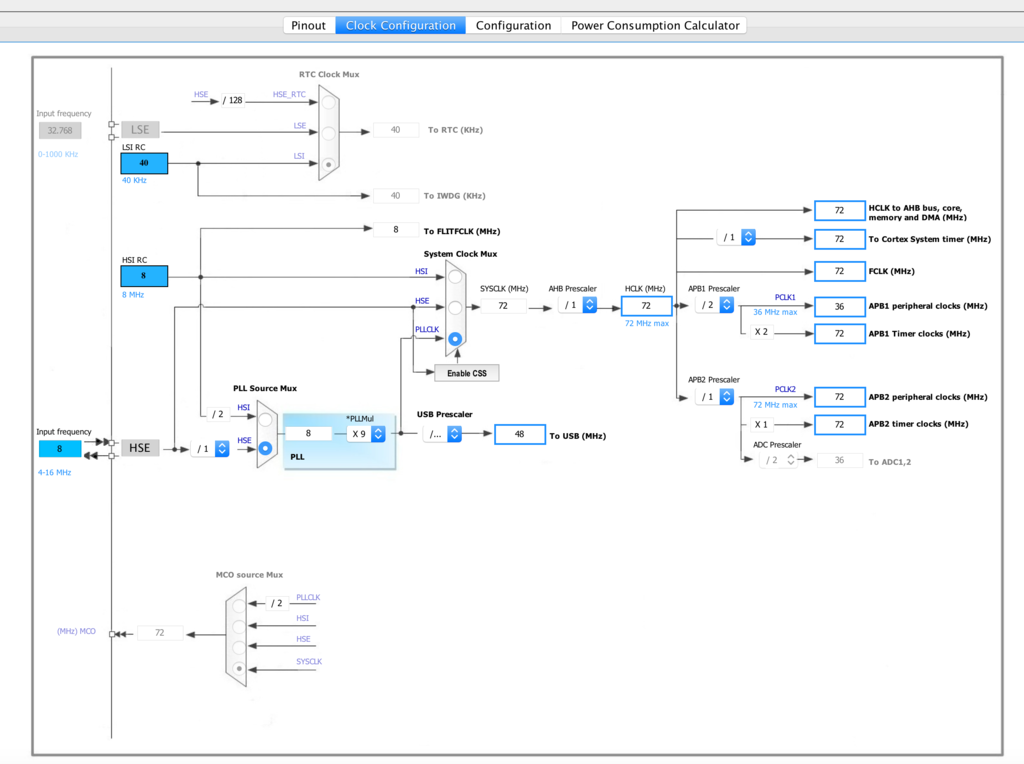Click the APB2 peripheral clocks value box
The image size is (1024, 764).
(840, 397)
